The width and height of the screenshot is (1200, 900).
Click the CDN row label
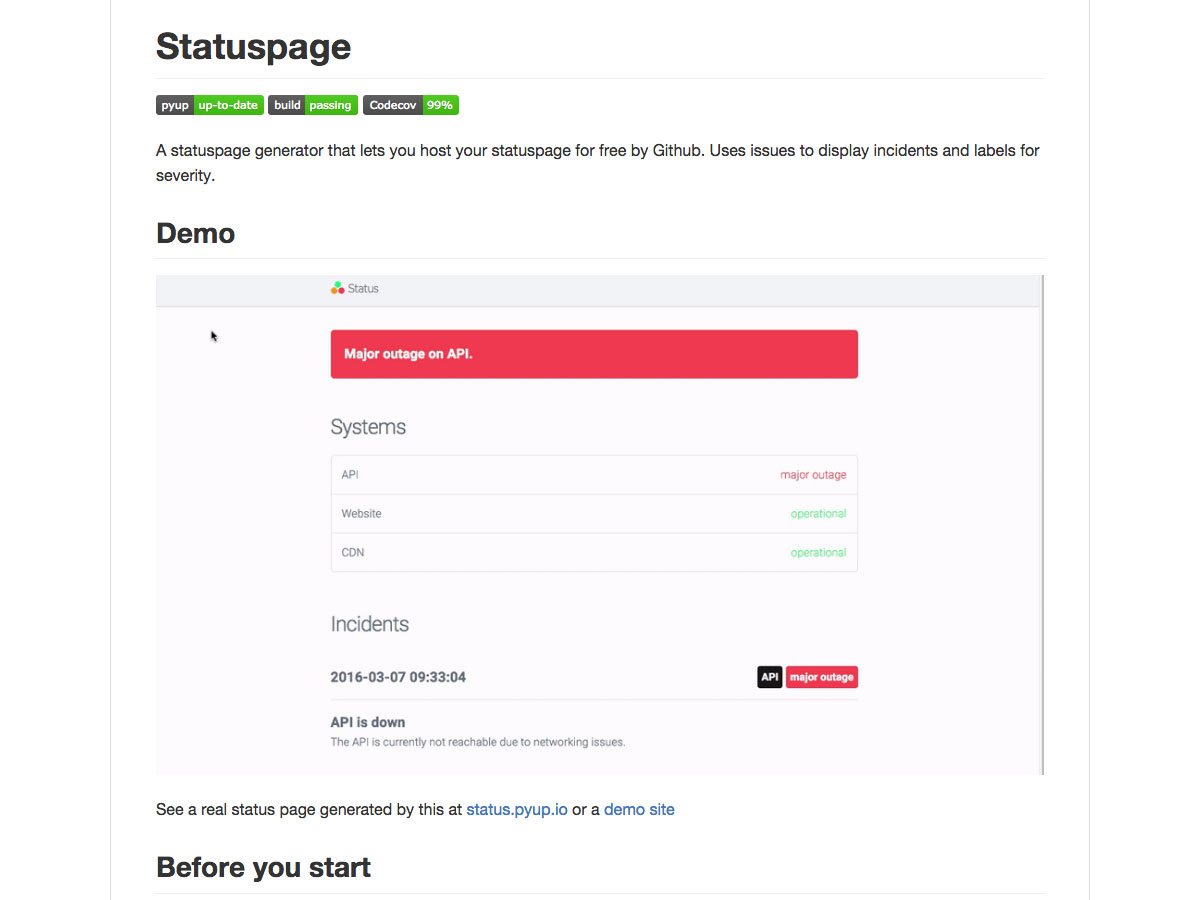pos(353,552)
